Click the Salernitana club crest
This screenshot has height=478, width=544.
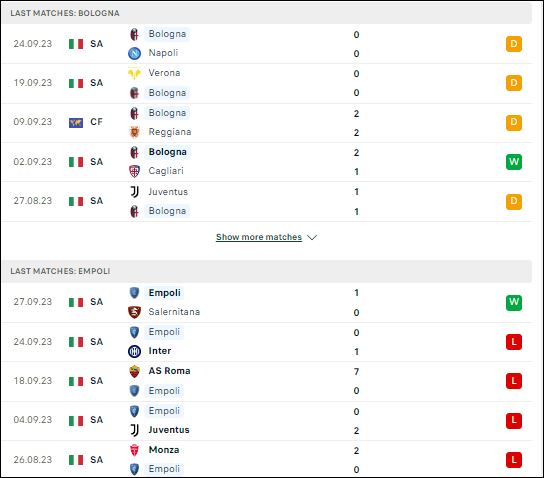pos(134,312)
